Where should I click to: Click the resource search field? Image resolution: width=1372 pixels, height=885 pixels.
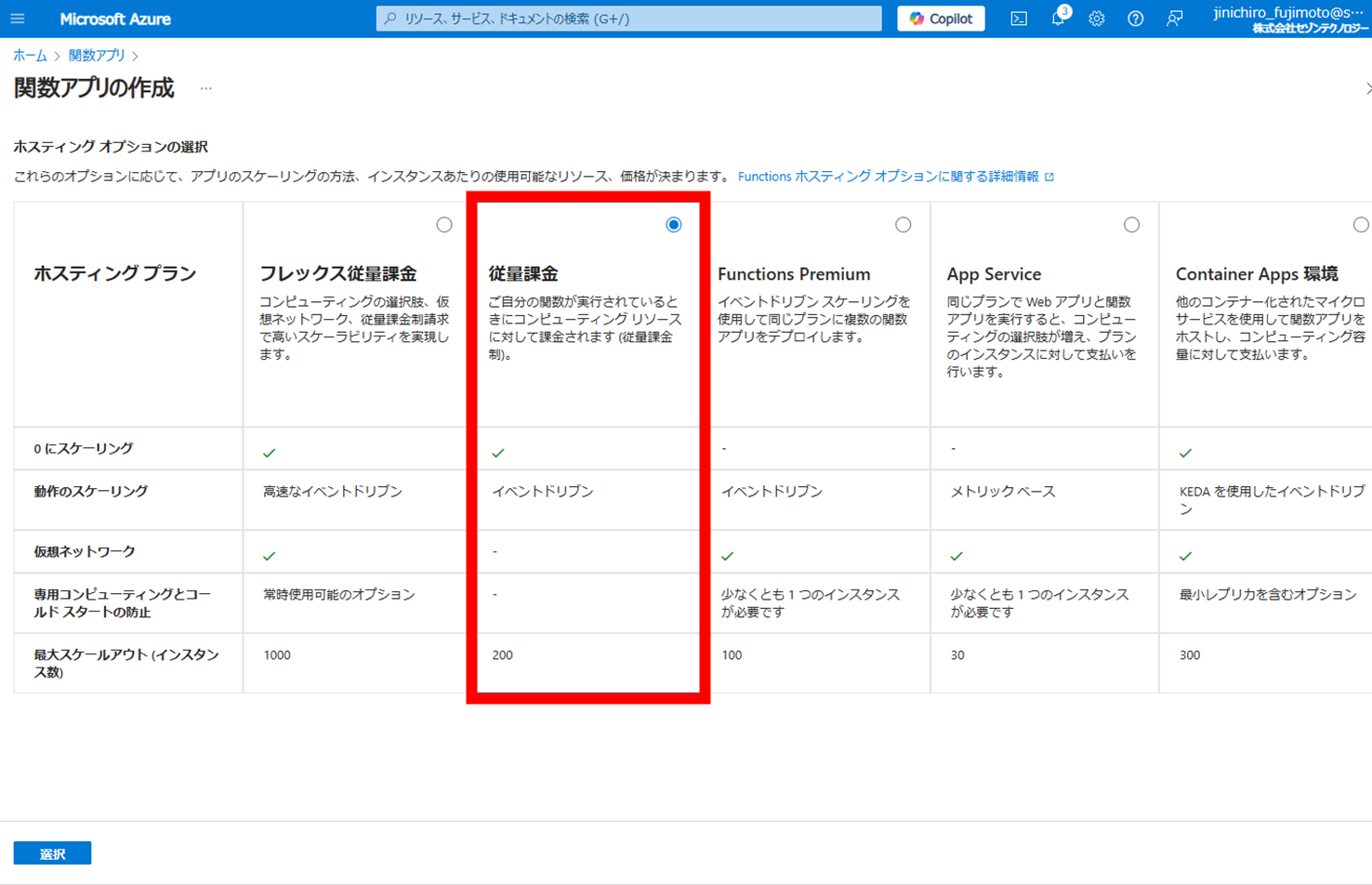coord(628,19)
